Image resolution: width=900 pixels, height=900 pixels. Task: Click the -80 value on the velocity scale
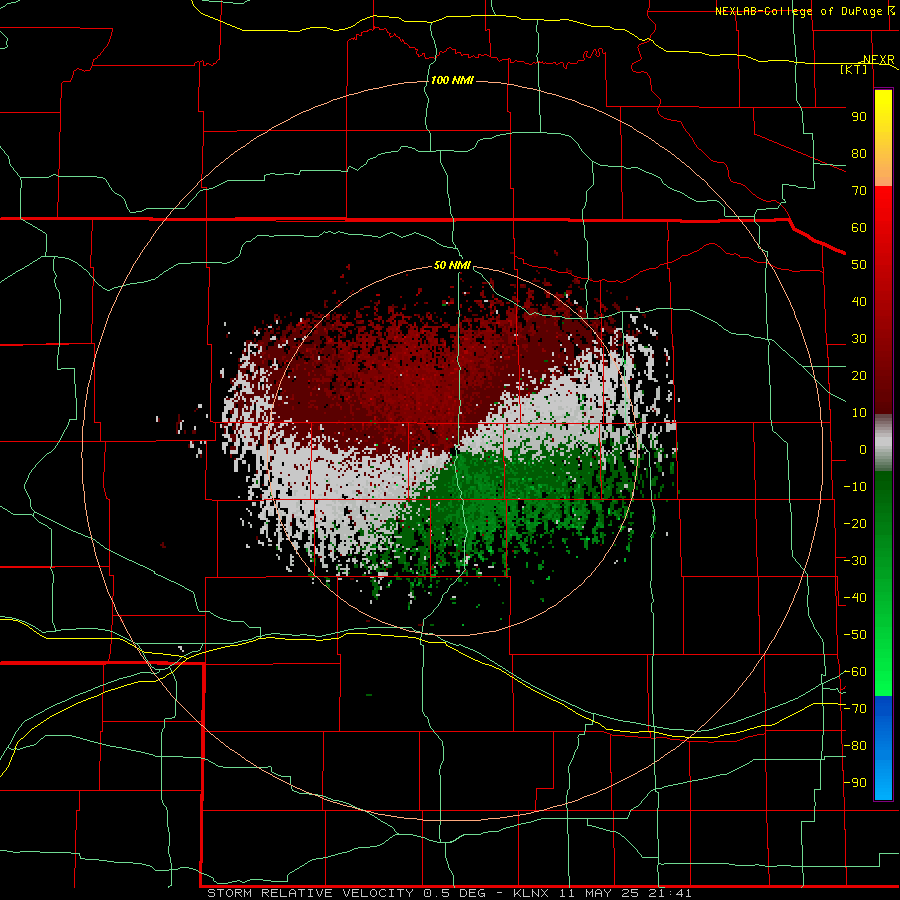[x=855, y=746]
